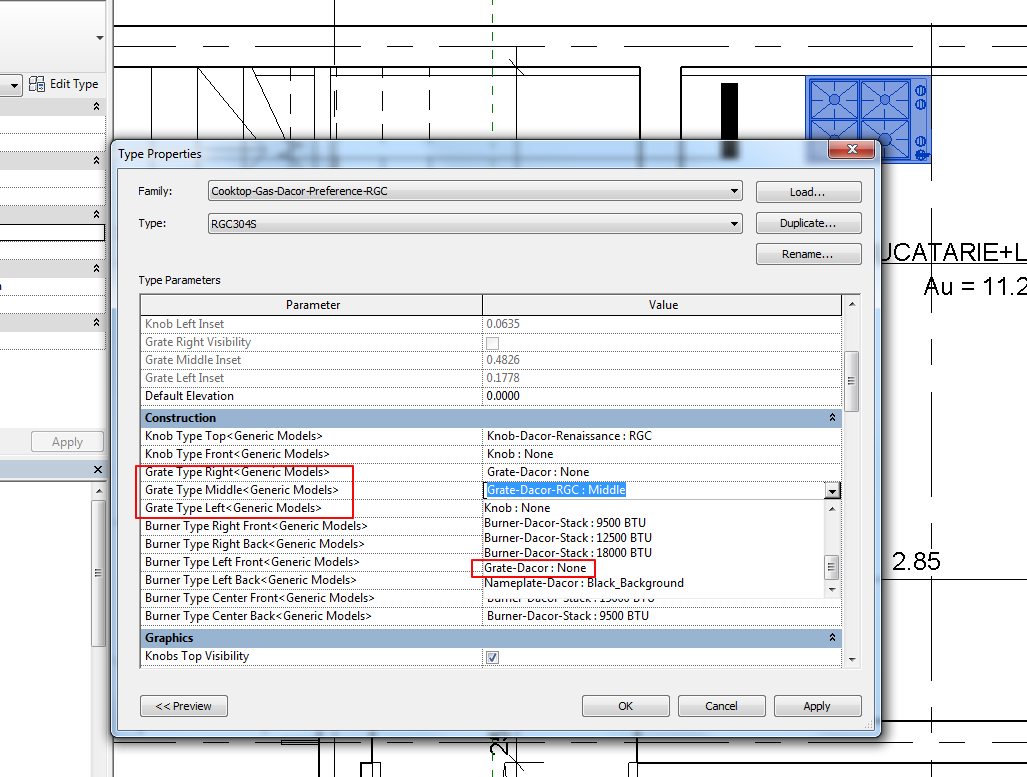Click the Duplicate... button
The image size is (1027, 777).
point(808,223)
